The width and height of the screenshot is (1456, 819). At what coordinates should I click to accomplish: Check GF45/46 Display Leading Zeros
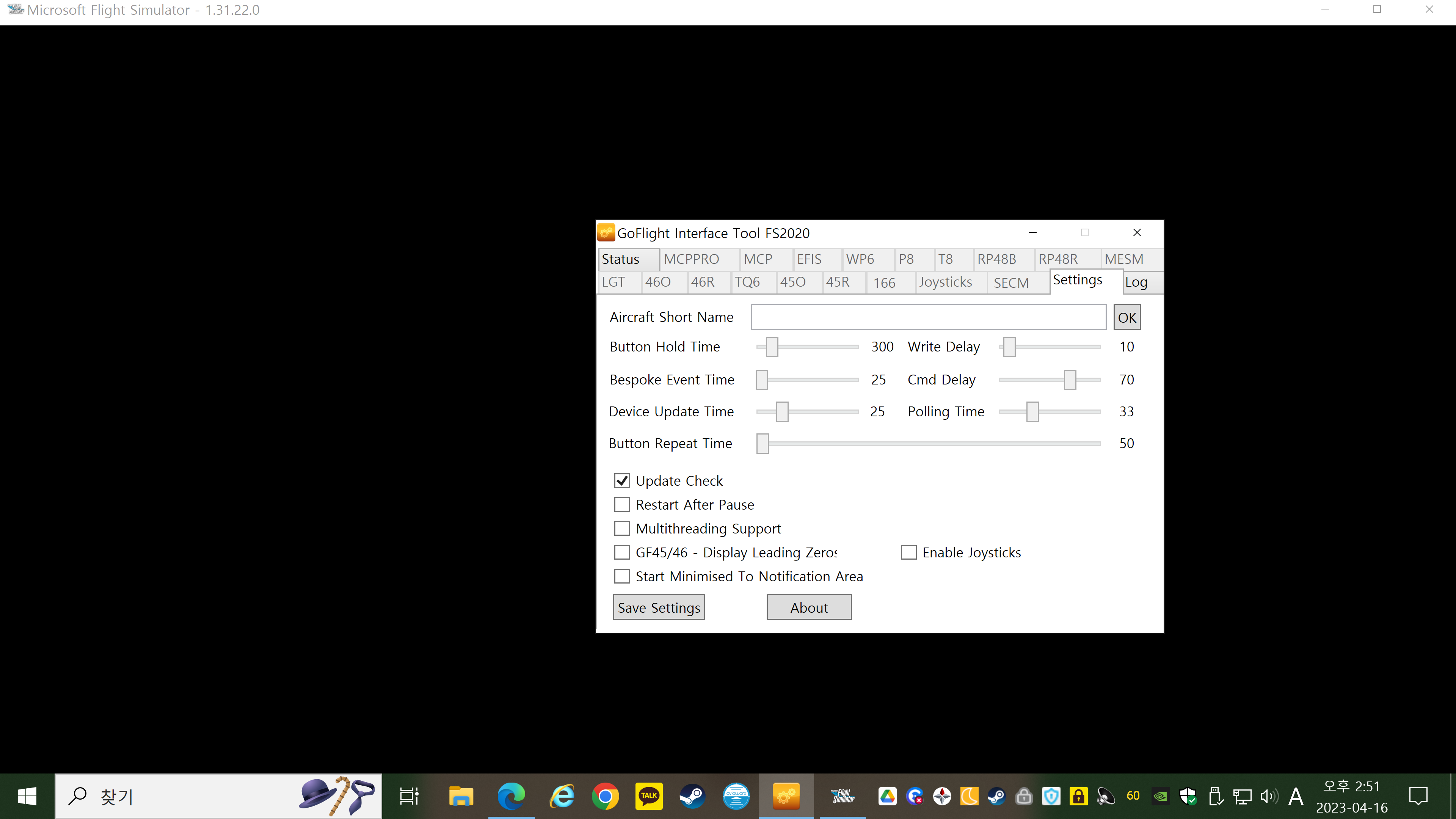point(622,552)
